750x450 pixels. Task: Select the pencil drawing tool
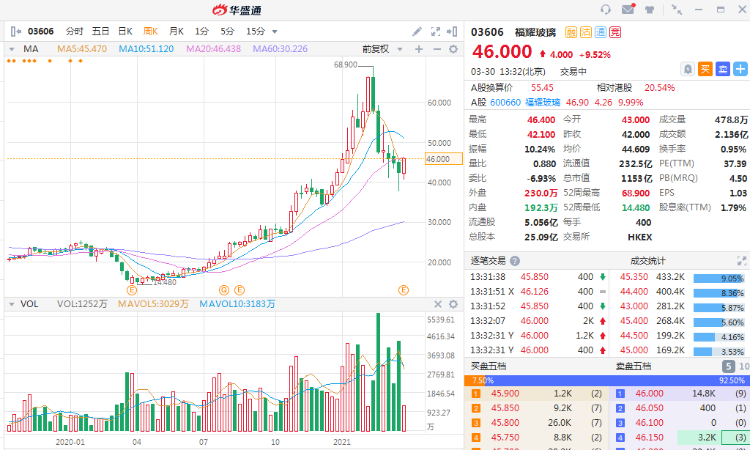click(x=417, y=32)
